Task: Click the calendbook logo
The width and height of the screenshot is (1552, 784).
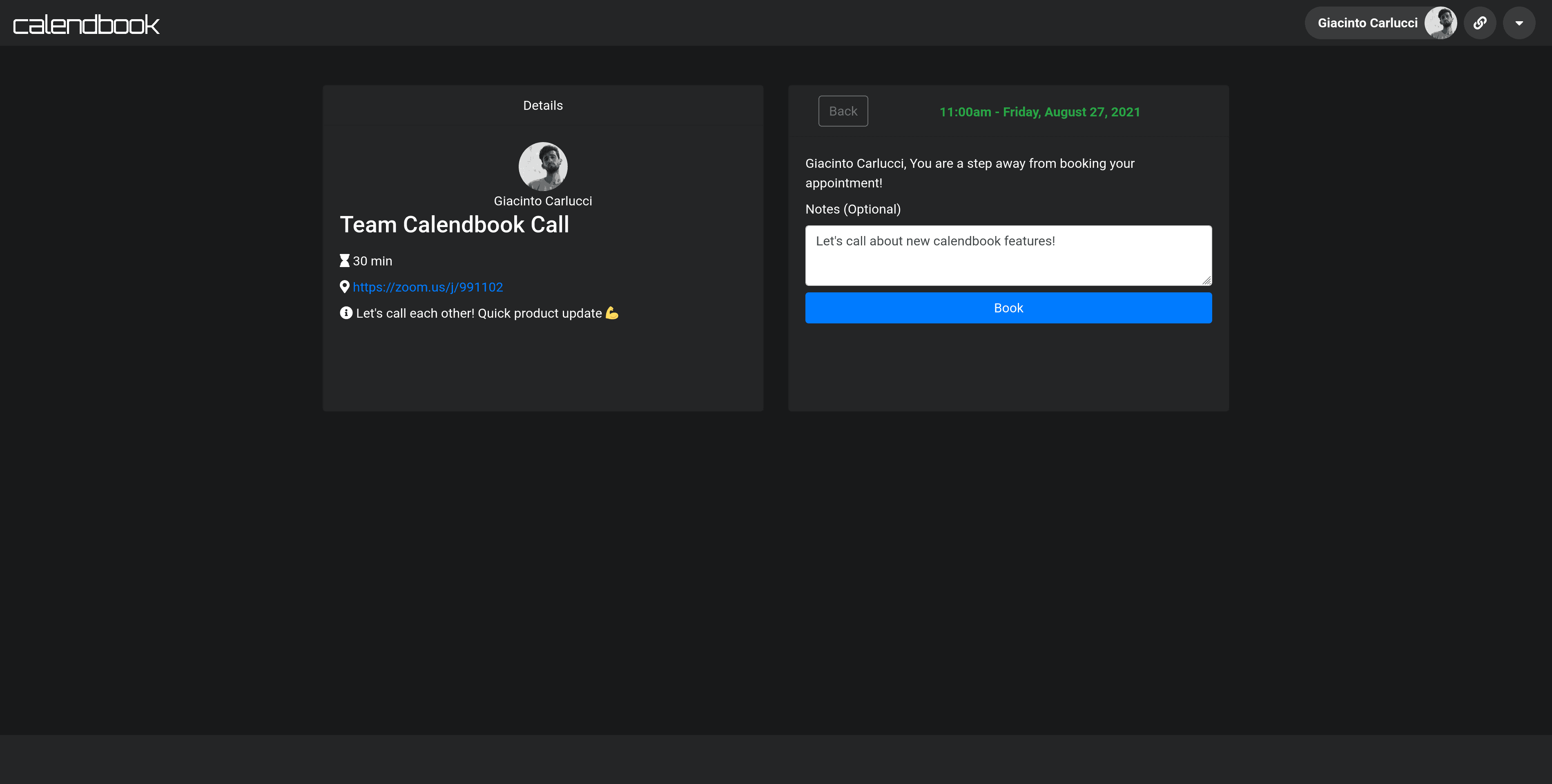Action: click(86, 24)
